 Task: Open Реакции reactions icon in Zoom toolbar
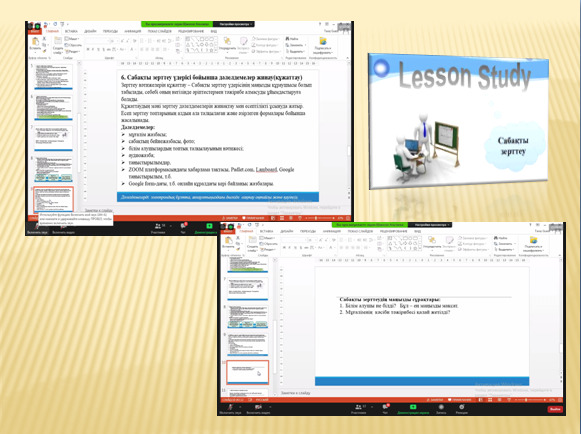pos(461,407)
